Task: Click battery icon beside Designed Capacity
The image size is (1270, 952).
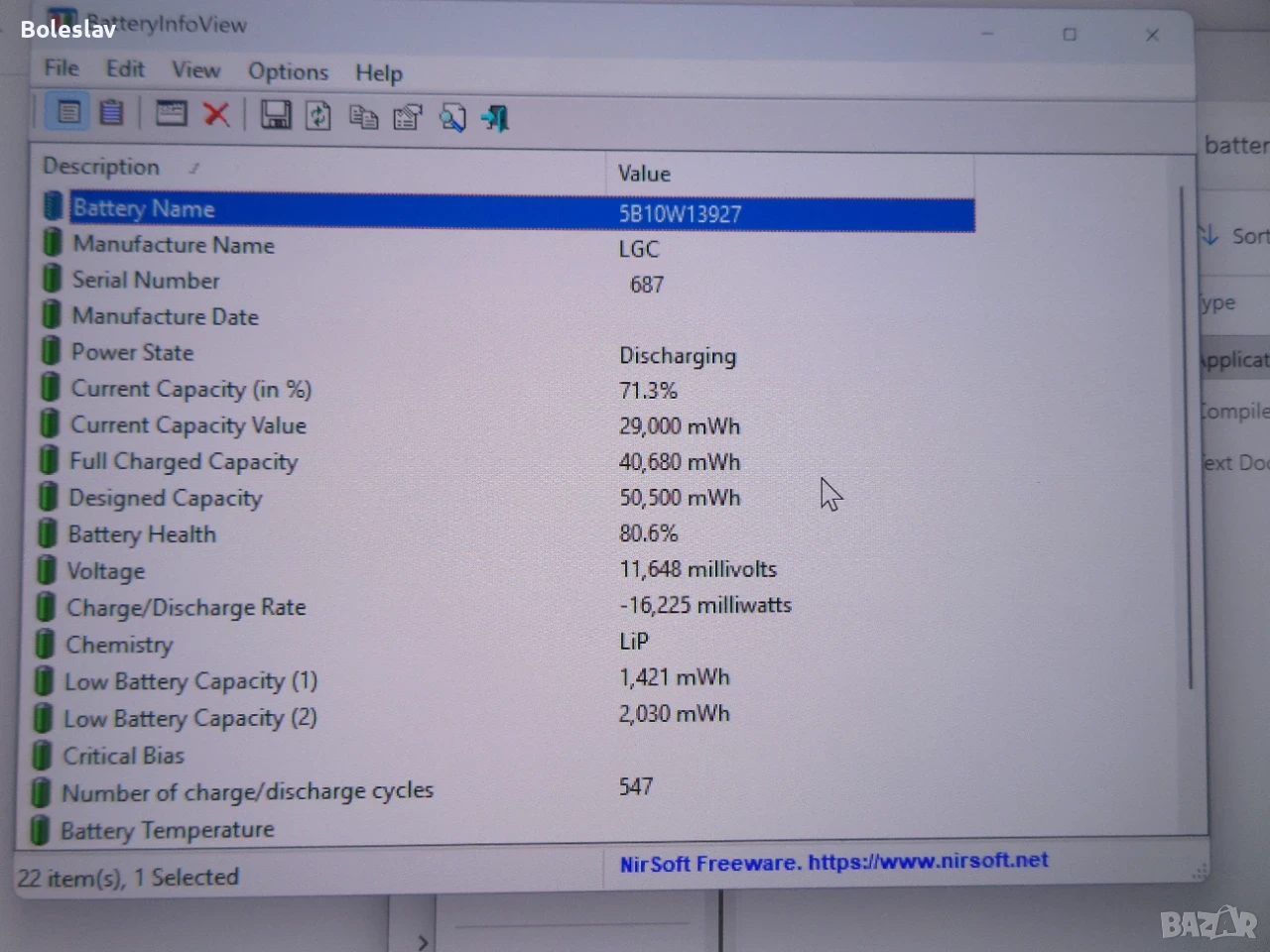Action: 48,497
